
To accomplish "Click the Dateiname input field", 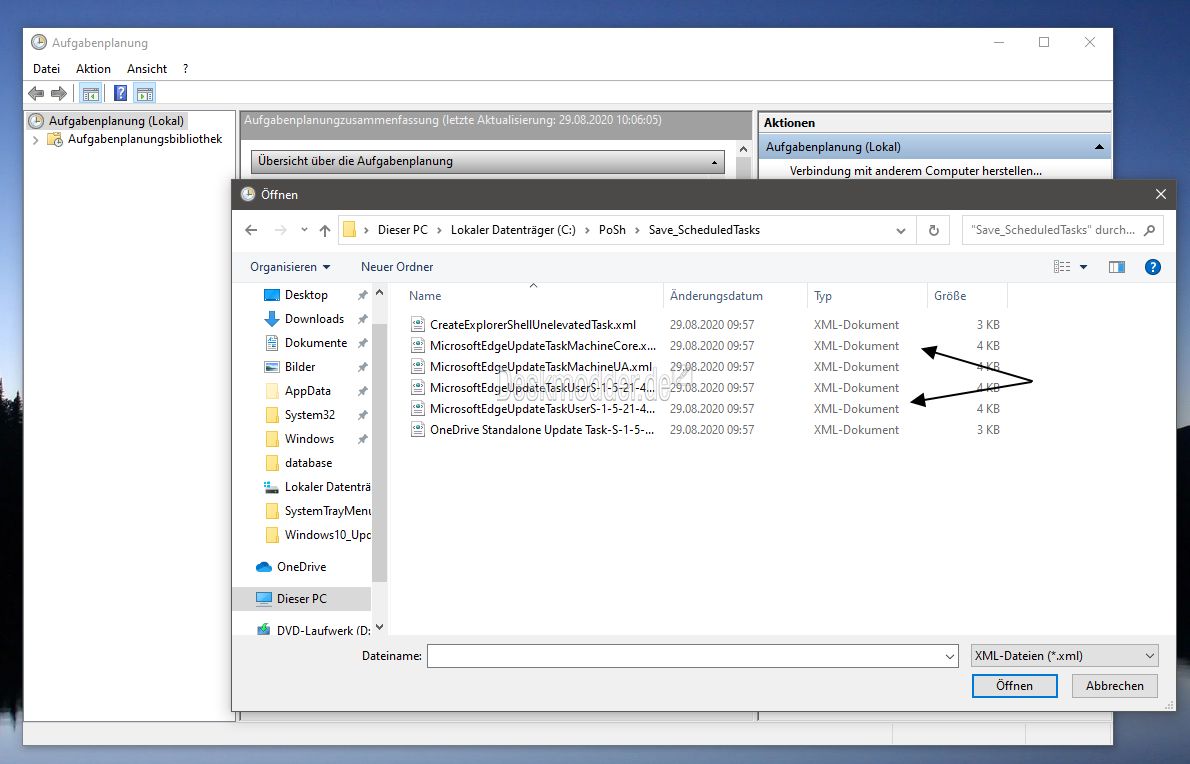I will coord(685,656).
